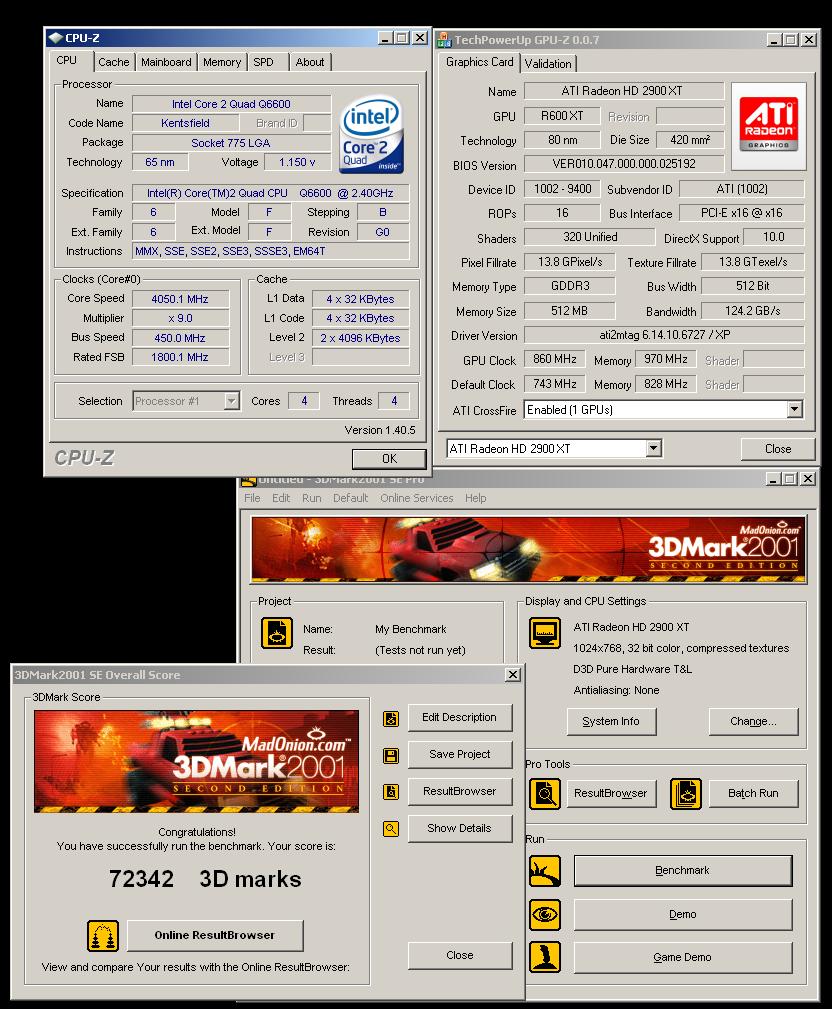
Task: Open the Memory tab in CPU-Z
Action: 221,62
